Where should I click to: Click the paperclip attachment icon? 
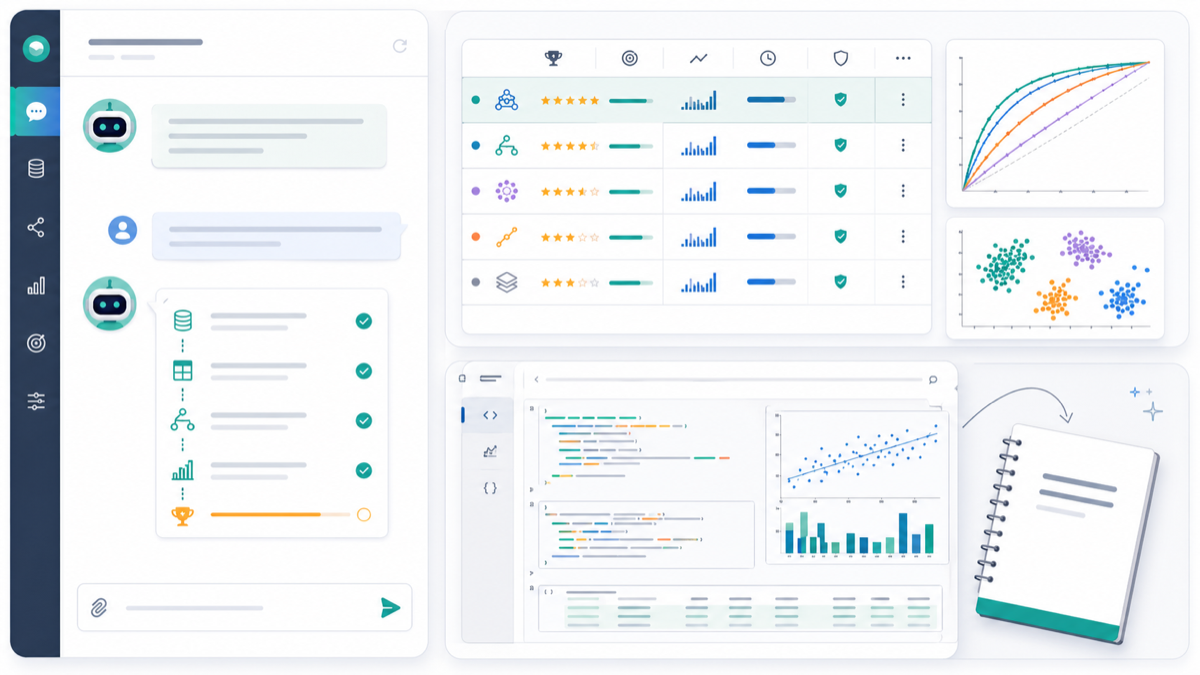pos(99,607)
